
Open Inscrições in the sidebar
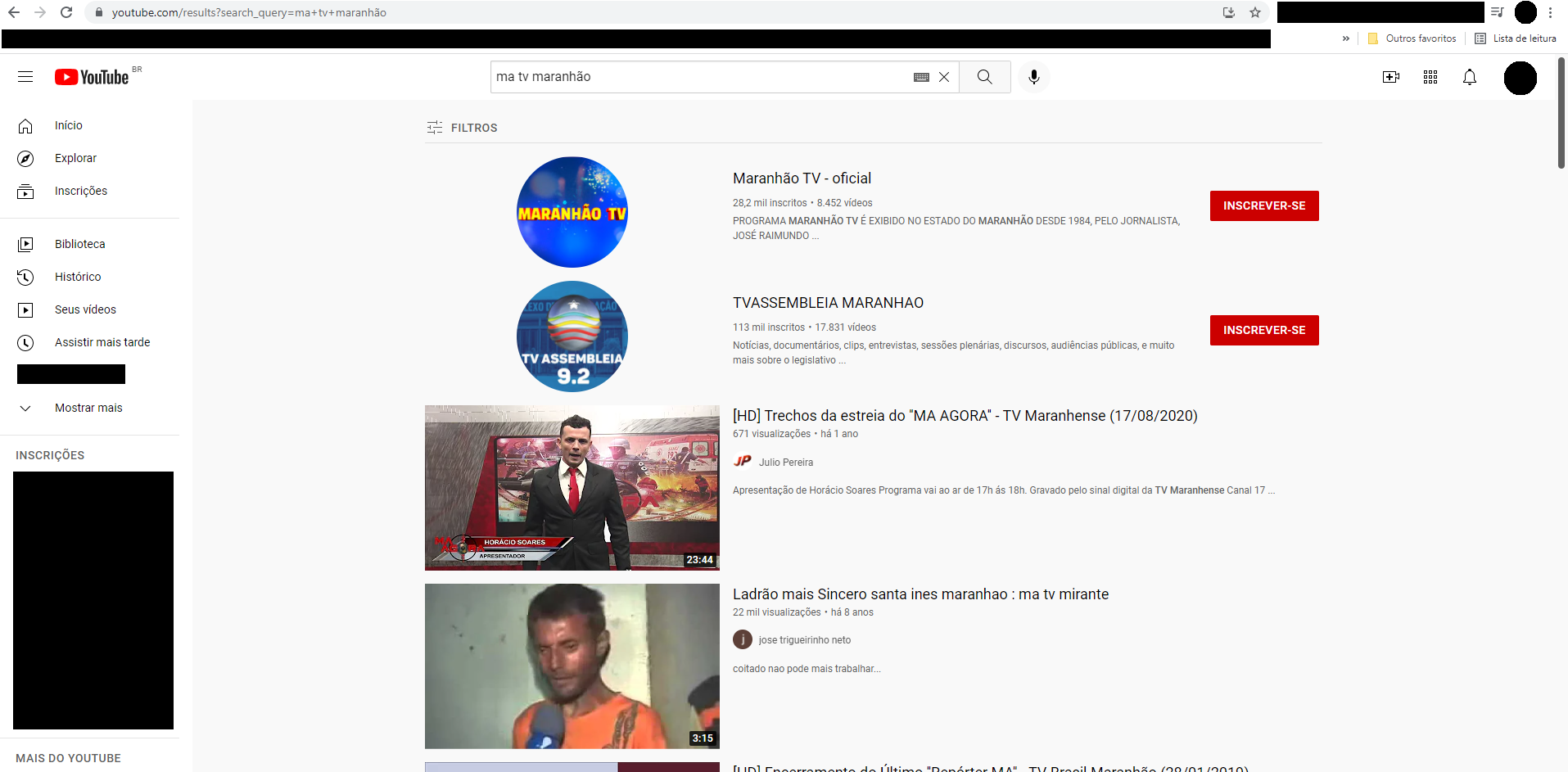[90, 191]
